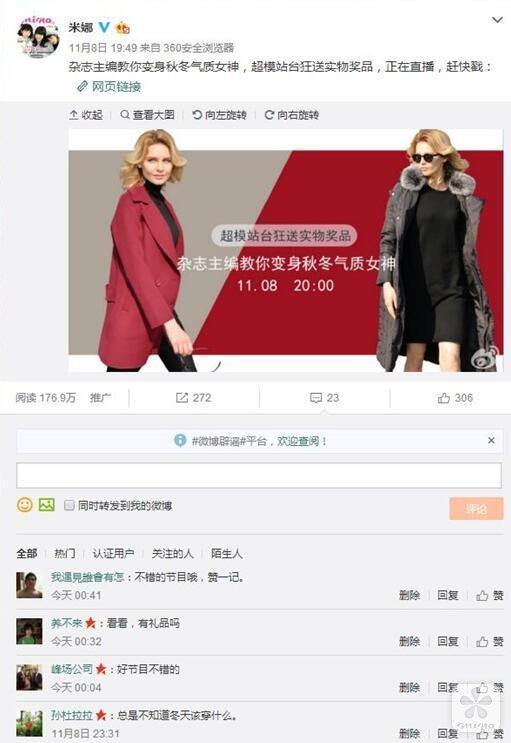This screenshot has height=743, width=511.
Task: Open the emoji smiley picker
Action: point(25,505)
